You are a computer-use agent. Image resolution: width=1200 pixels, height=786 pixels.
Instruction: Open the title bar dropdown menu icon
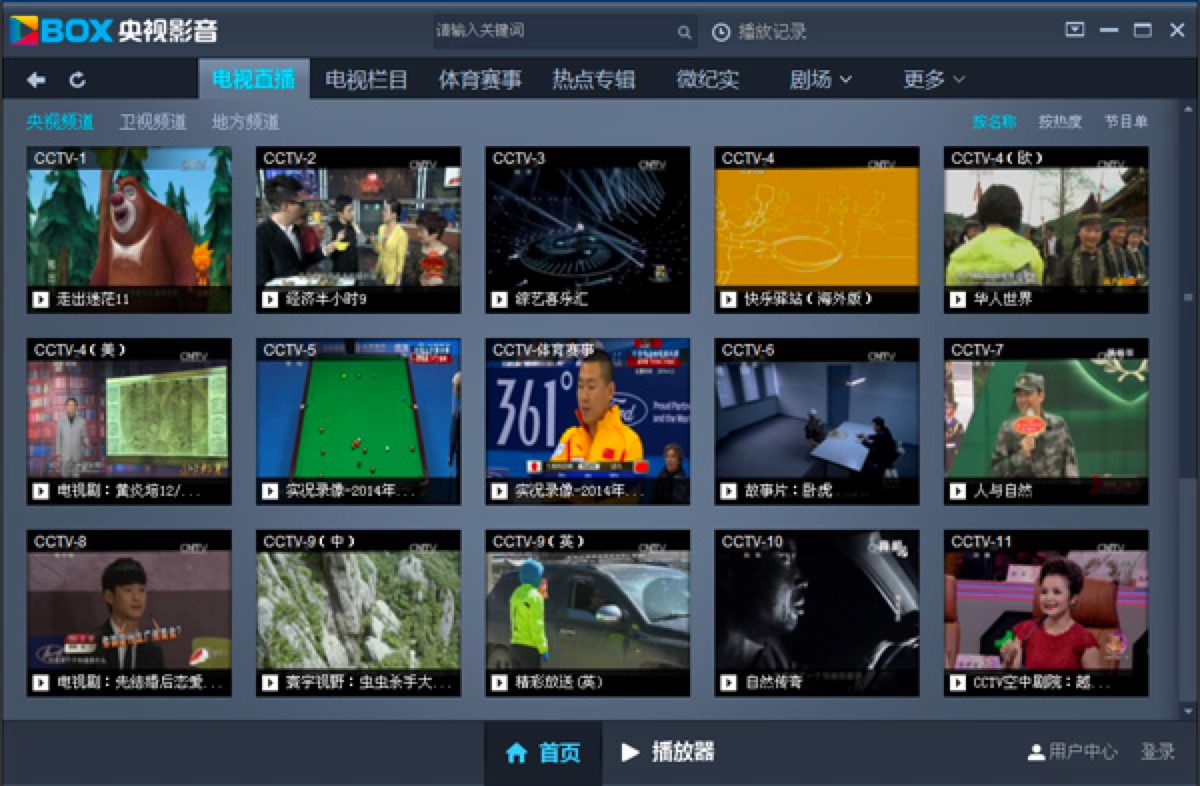click(x=1075, y=30)
